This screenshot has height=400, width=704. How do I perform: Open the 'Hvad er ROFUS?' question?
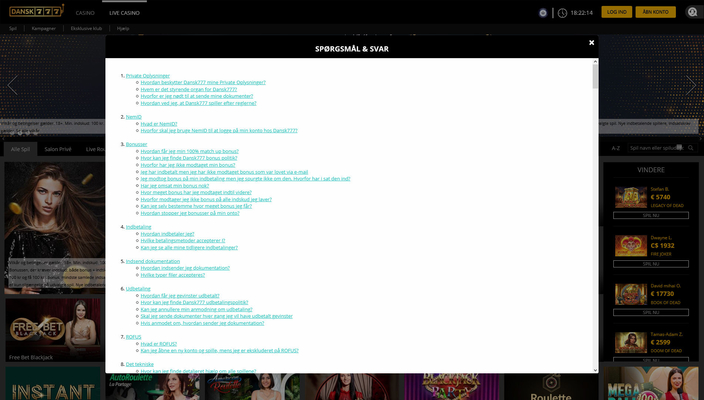pyautogui.click(x=158, y=344)
